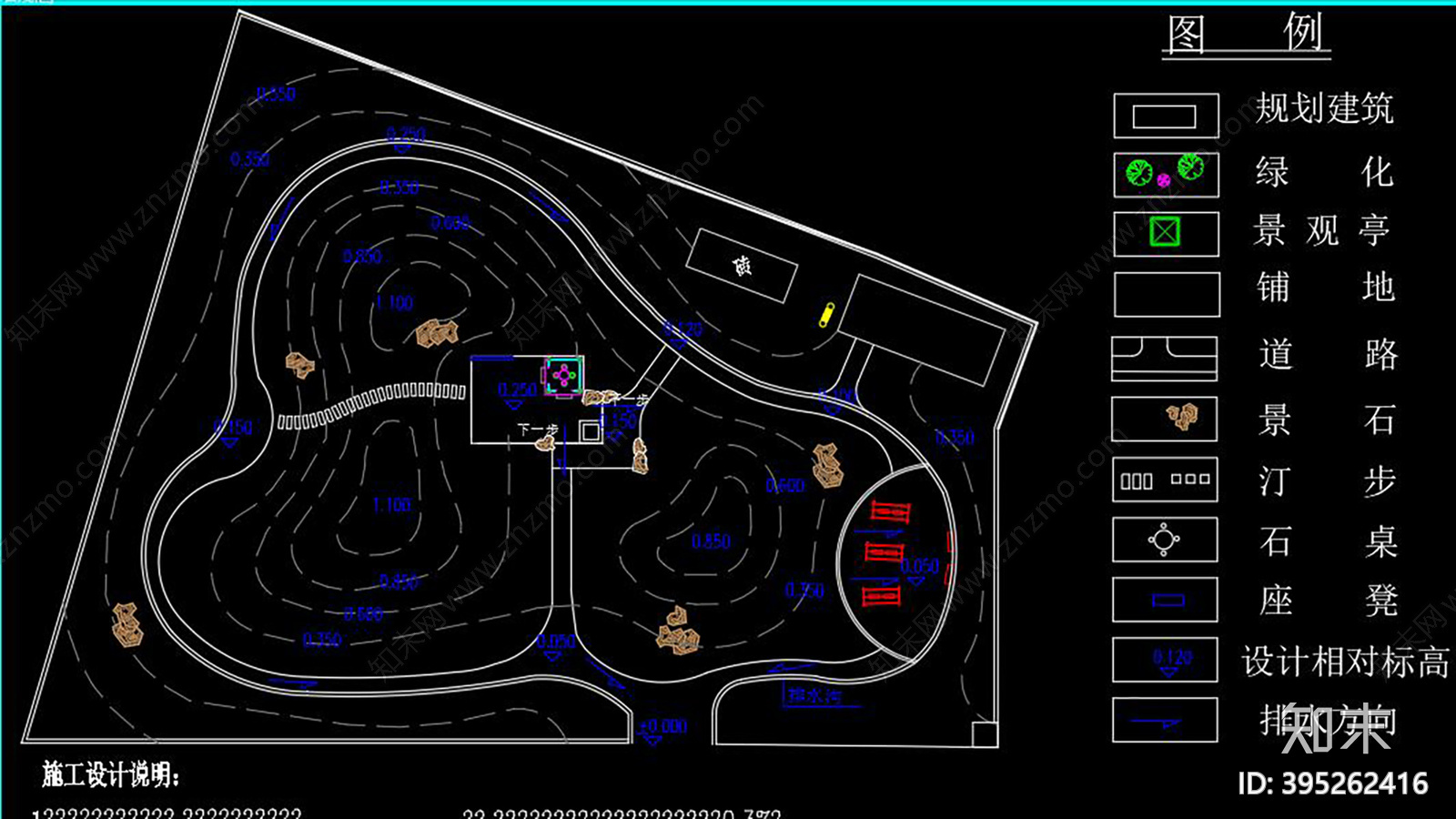The width and height of the screenshot is (1456, 819).
Task: Click the 规划建筑 legend rectangle symbol
Action: pos(1166,116)
